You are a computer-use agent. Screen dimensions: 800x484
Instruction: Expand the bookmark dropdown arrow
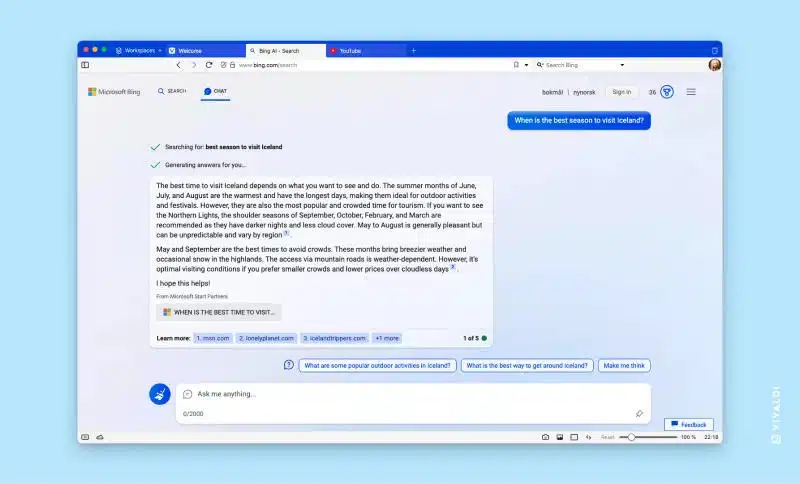click(527, 65)
